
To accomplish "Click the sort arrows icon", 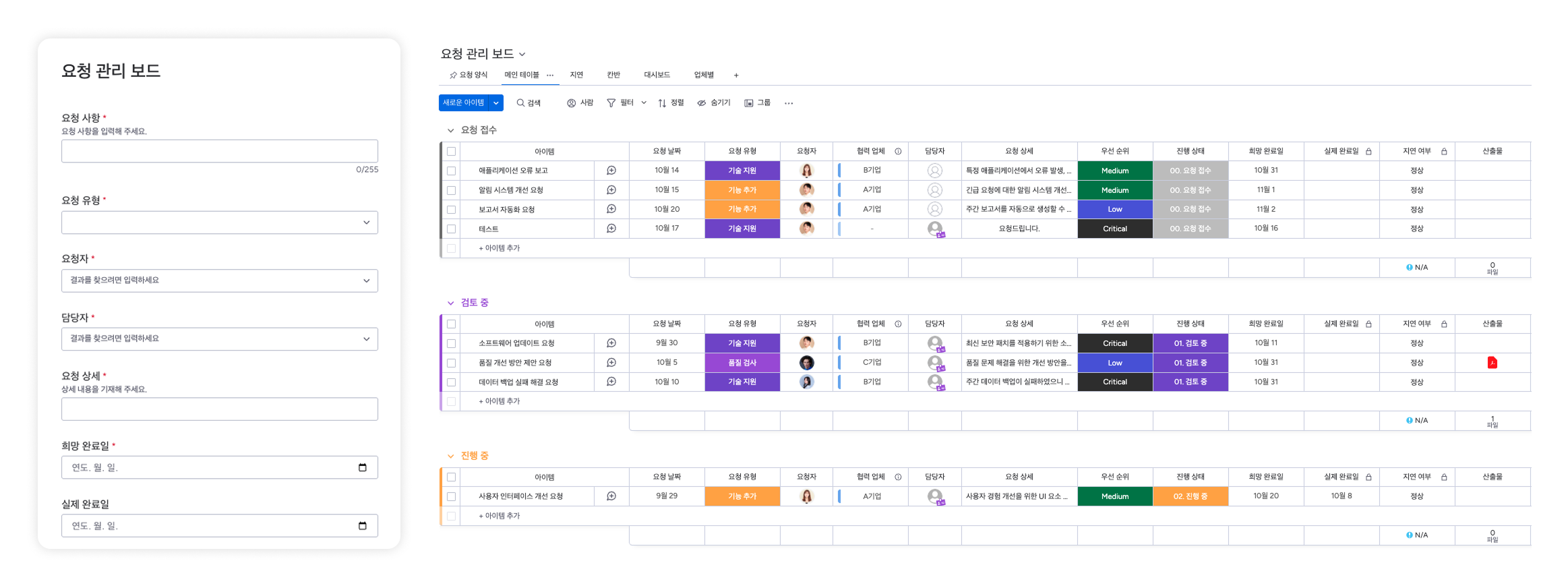I will (x=662, y=103).
